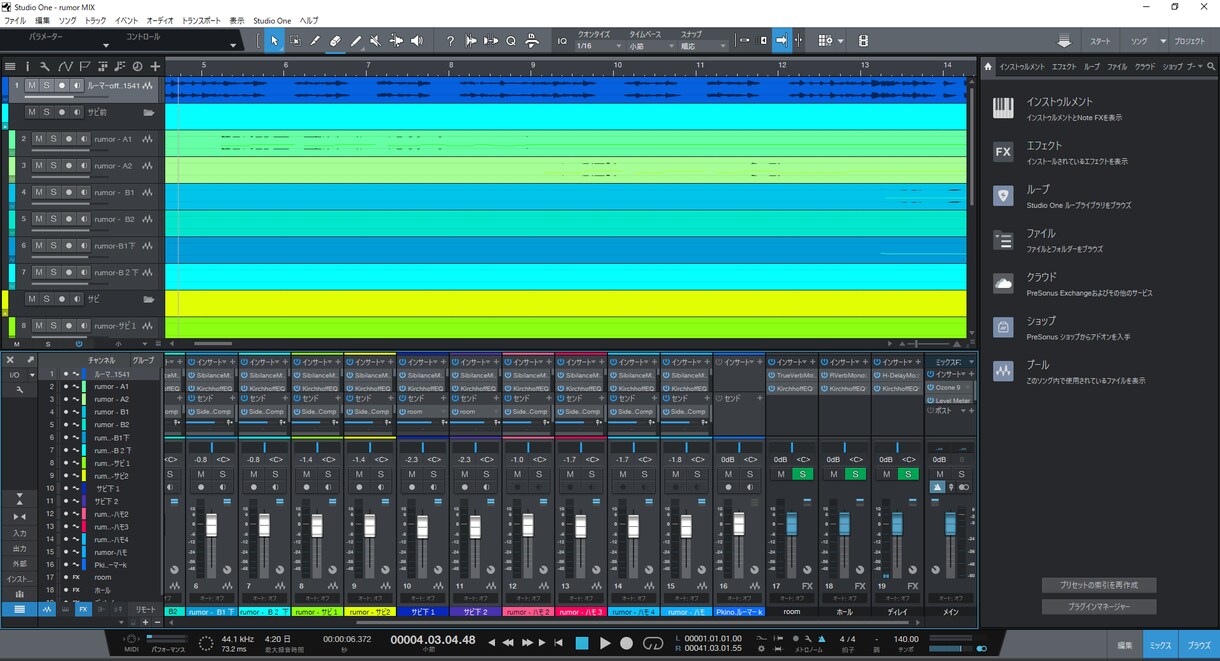Open mixer settings wrench icon
Screen dimensions: 1220x661
click(18, 389)
